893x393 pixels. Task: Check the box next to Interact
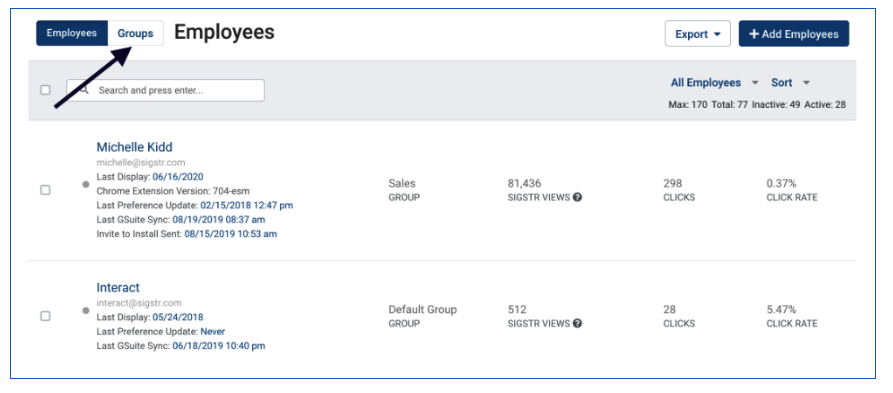pos(45,316)
